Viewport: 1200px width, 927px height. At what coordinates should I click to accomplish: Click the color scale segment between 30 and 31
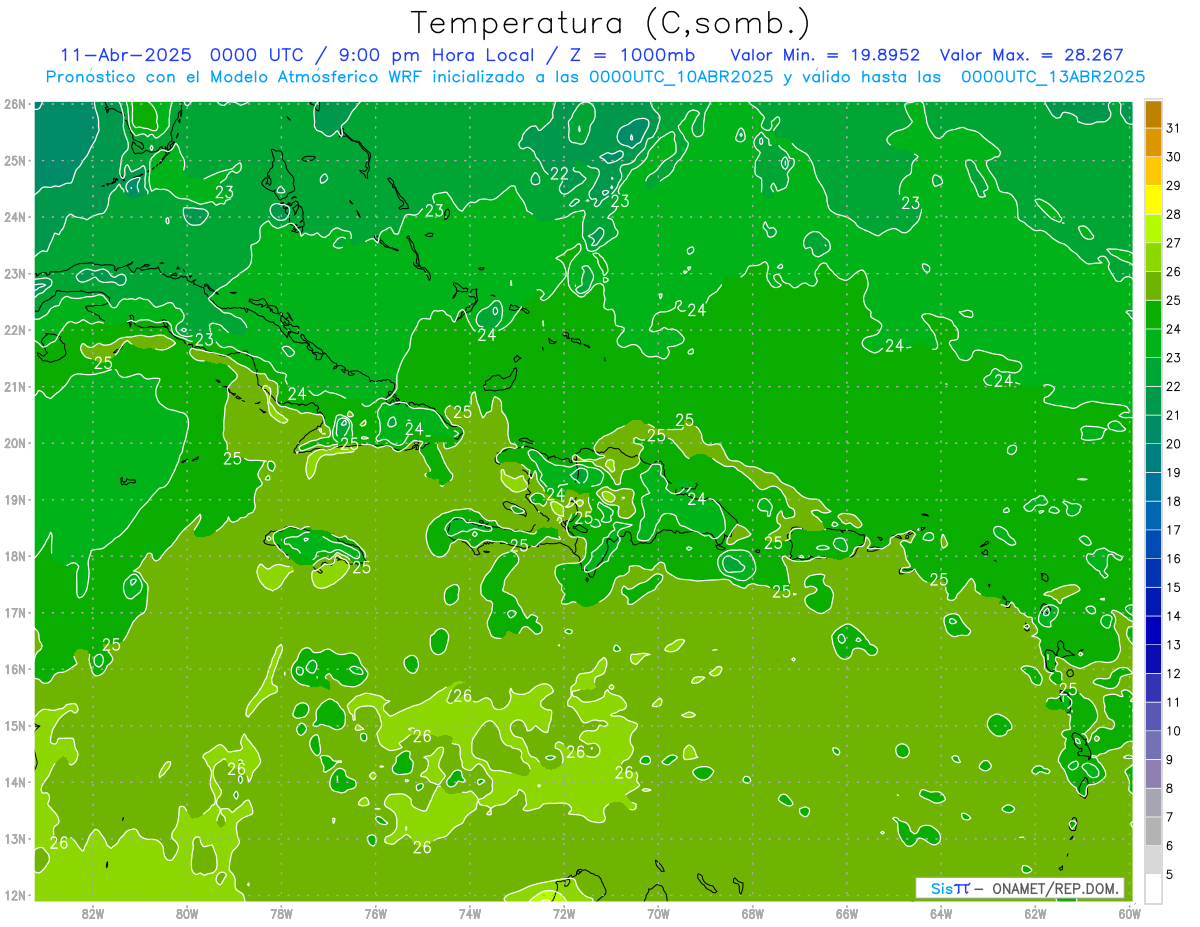tap(1153, 143)
